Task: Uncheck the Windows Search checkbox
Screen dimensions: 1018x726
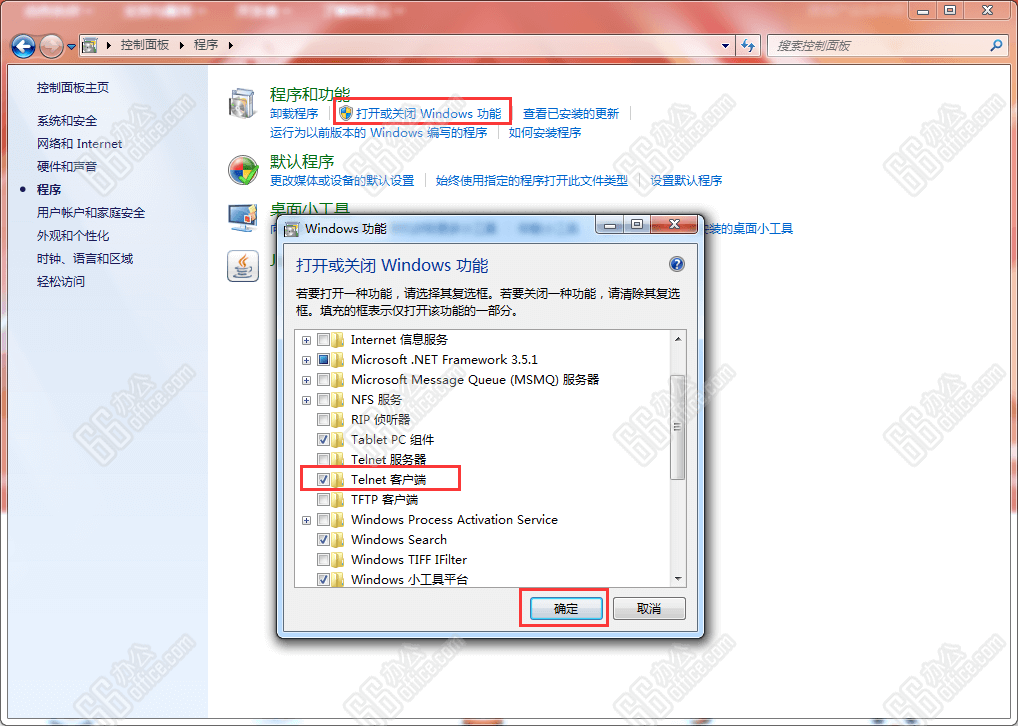Action: pyautogui.click(x=323, y=540)
